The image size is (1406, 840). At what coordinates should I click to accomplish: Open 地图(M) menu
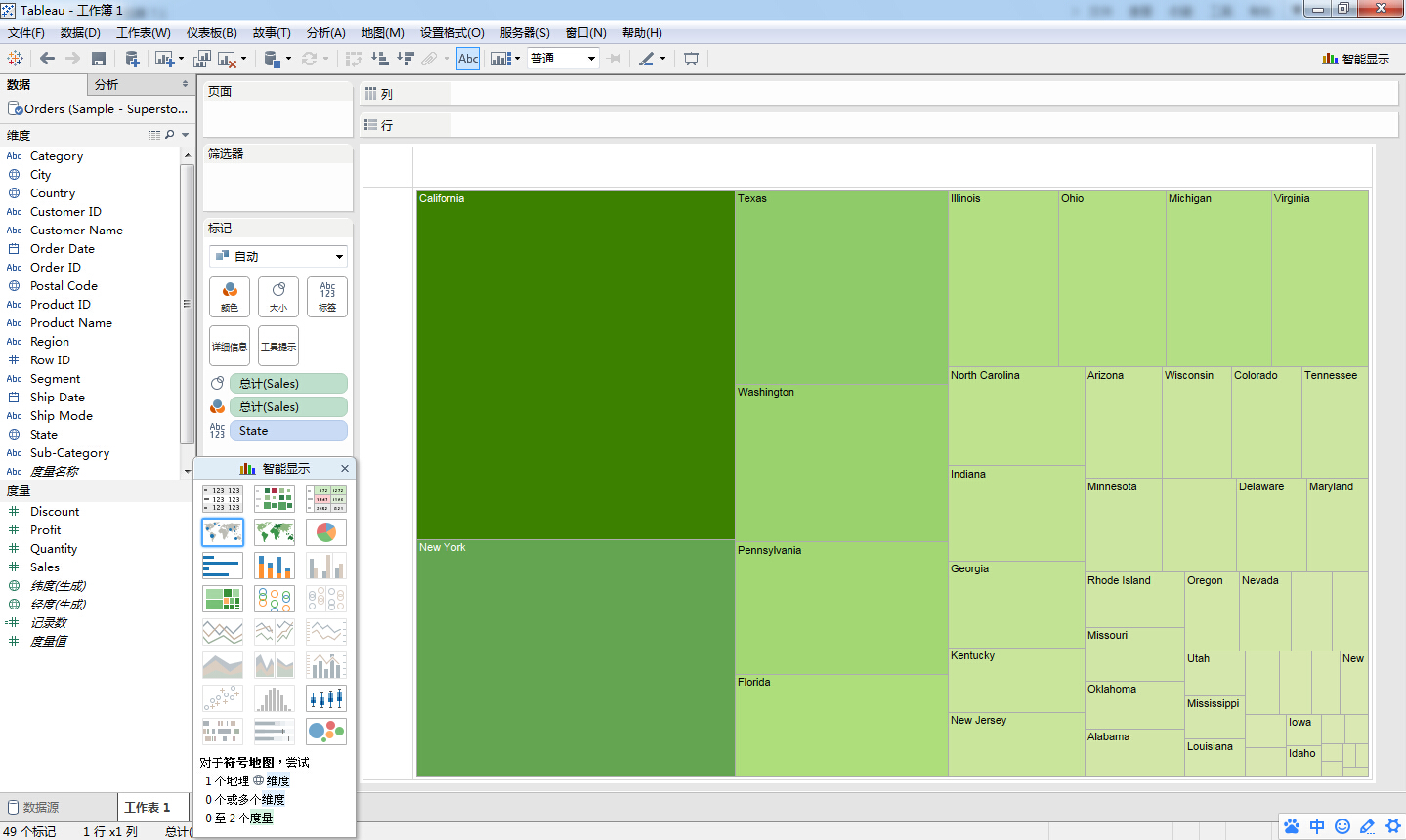point(383,33)
